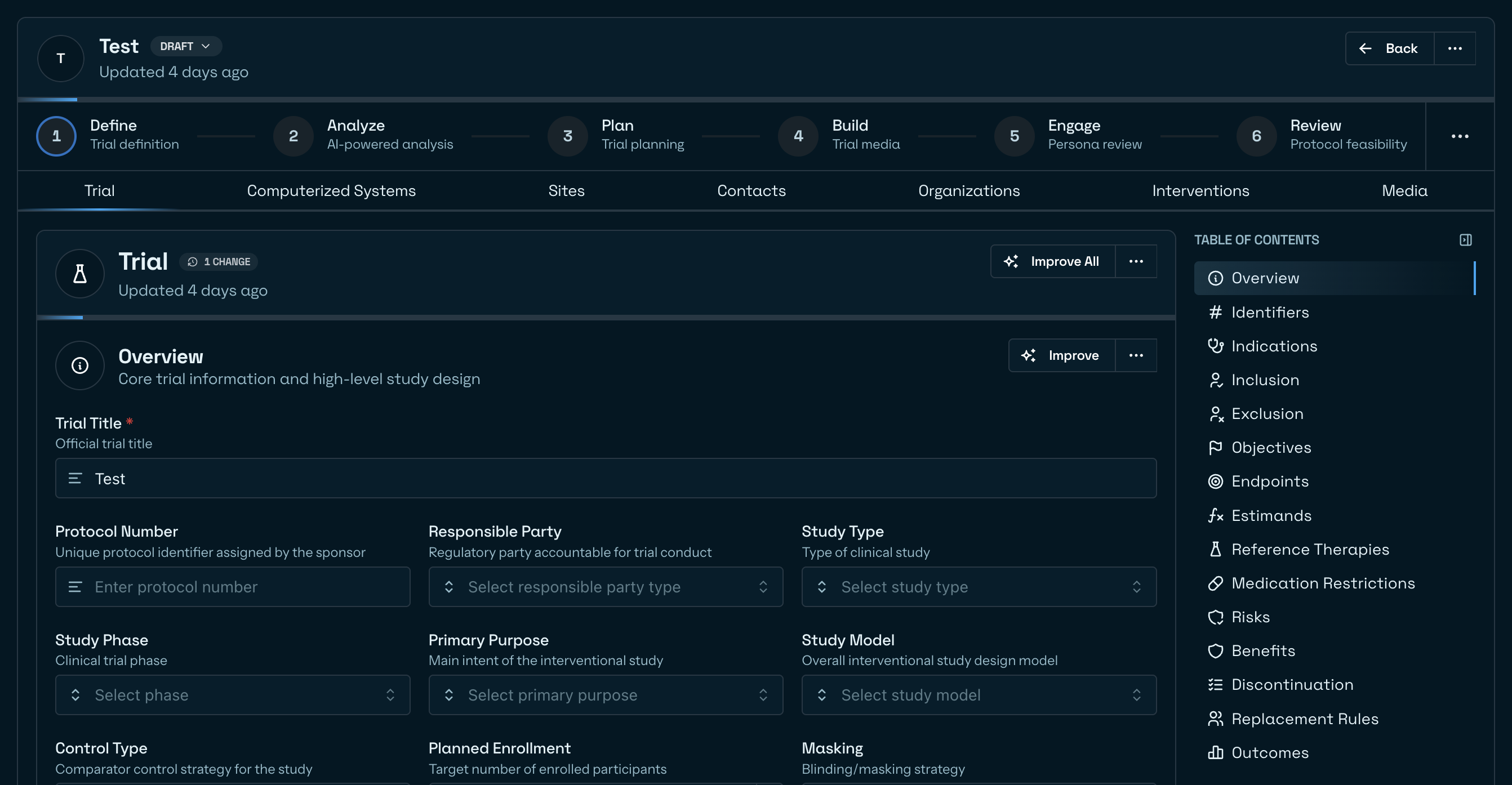The width and height of the screenshot is (1512, 785).
Task: Click the Endpoints target icon
Action: point(1215,481)
